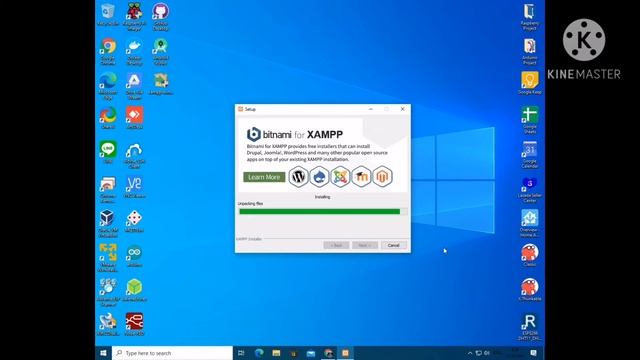Image resolution: width=640 pixels, height=360 pixels.
Task: Cancel the XAMPP installation
Action: tap(393, 245)
